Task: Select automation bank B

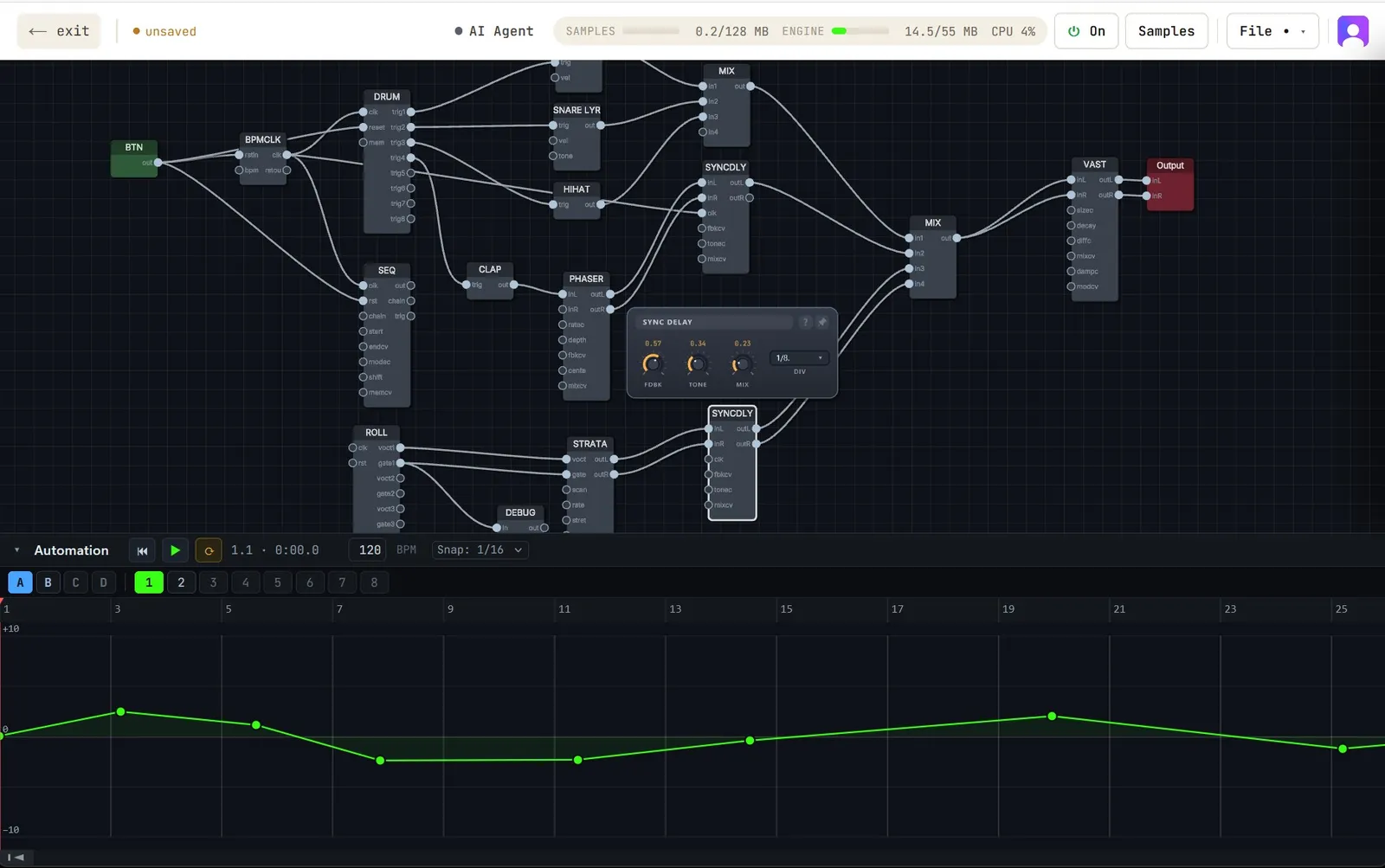Action: (x=48, y=582)
